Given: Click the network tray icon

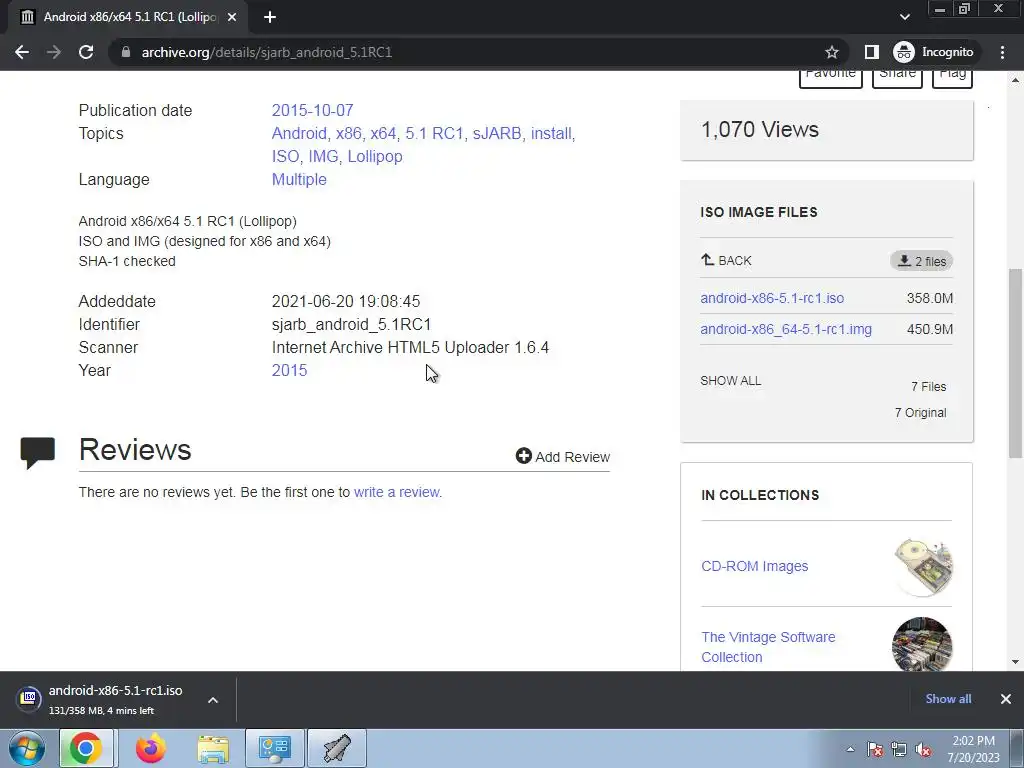Looking at the screenshot, I should [899, 750].
